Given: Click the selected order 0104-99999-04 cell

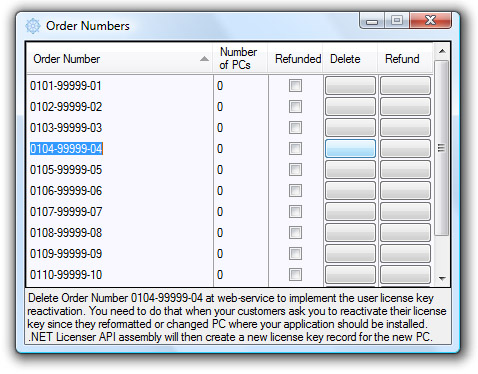Looking at the screenshot, I should [x=66, y=149].
